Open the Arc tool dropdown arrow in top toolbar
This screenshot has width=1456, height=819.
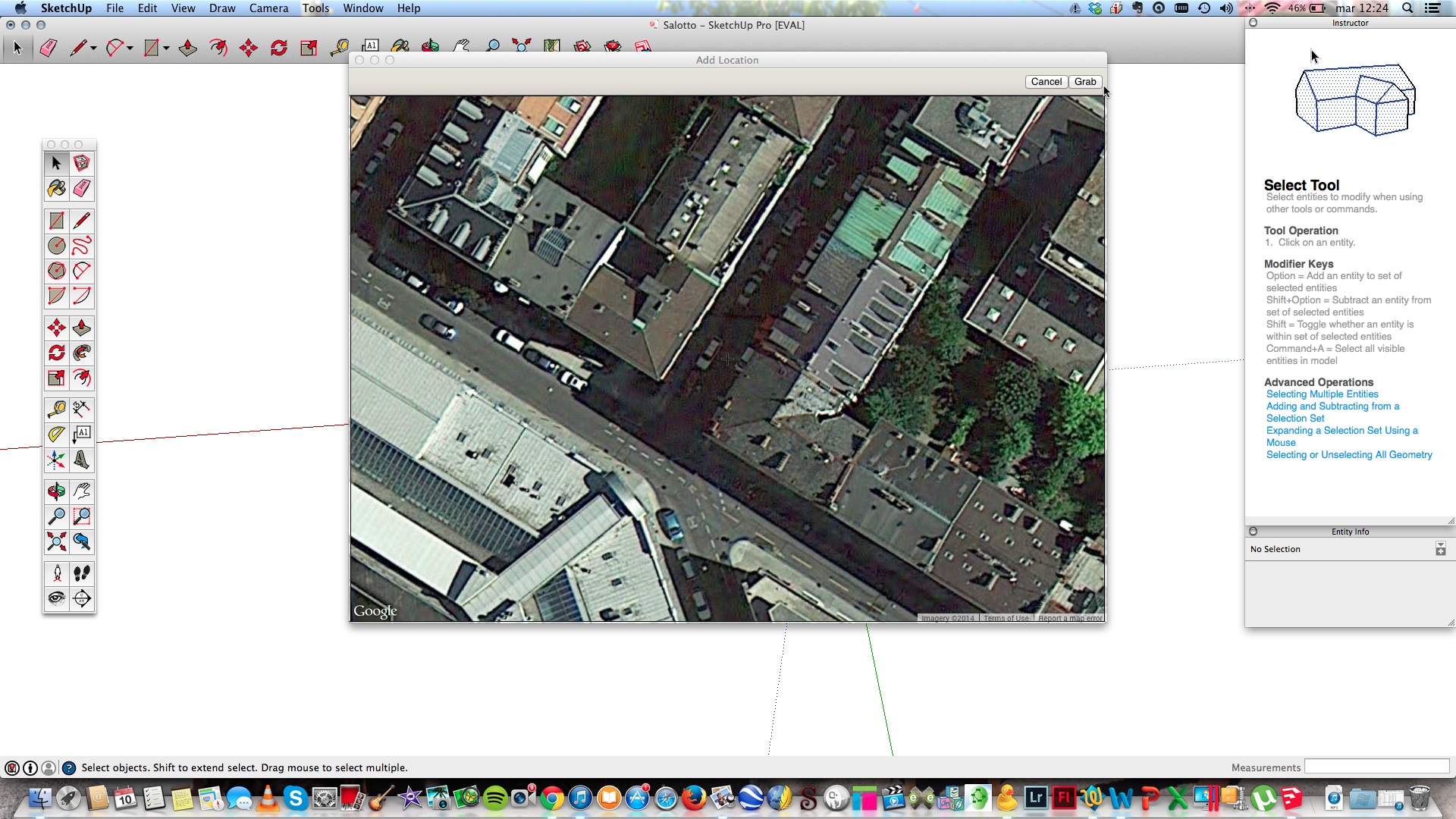[130, 49]
